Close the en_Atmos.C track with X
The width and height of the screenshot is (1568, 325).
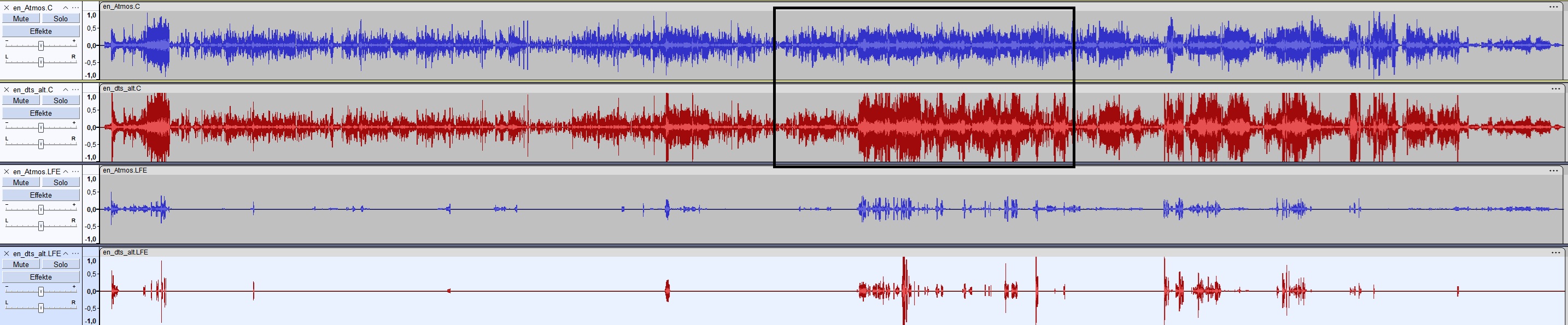(7, 8)
